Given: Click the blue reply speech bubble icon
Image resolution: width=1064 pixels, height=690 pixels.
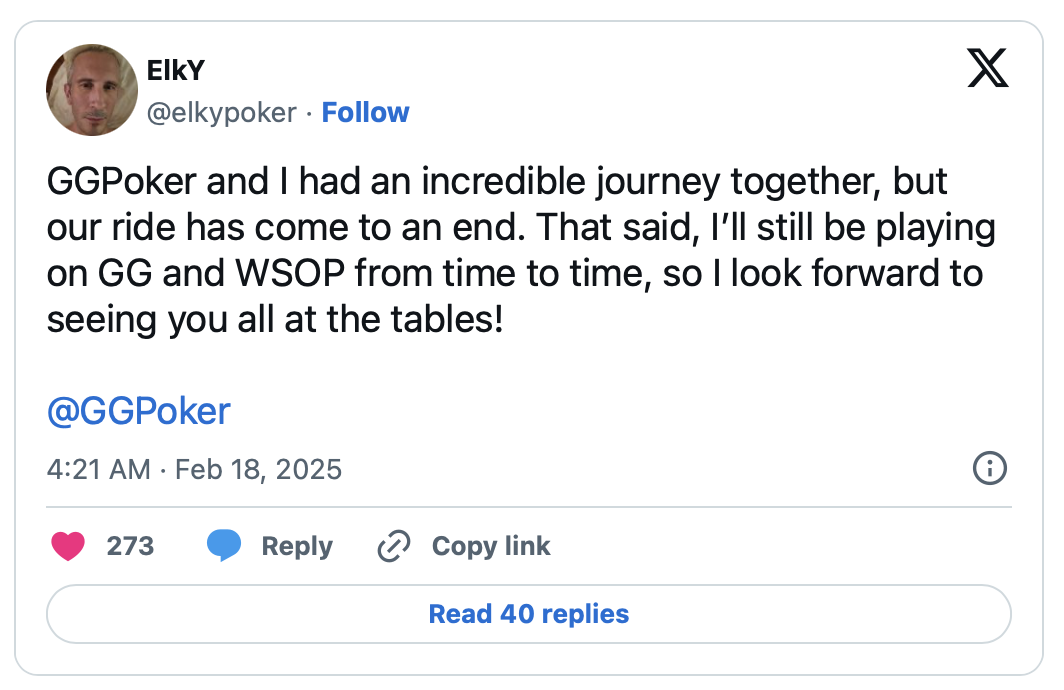Looking at the screenshot, I should pos(224,546).
